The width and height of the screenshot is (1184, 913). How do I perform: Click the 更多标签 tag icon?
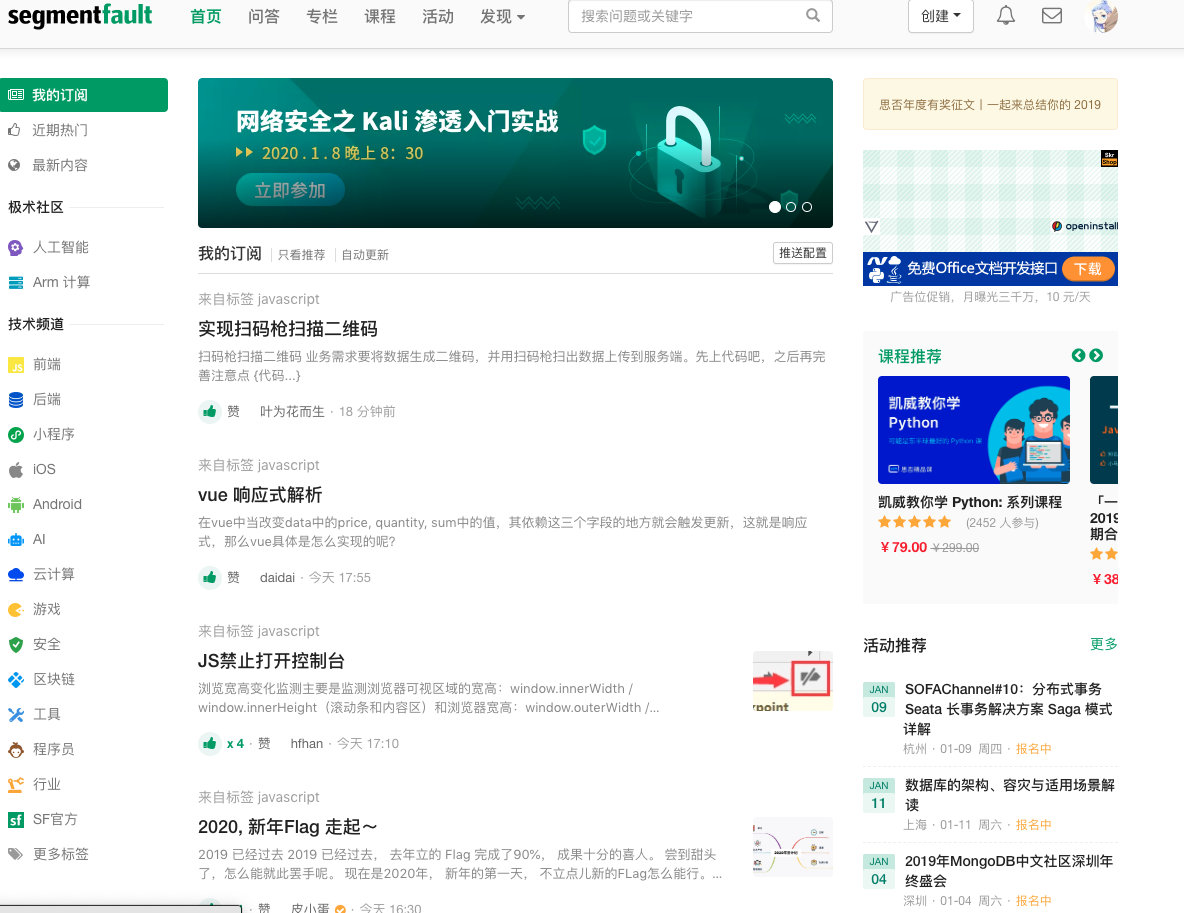point(15,854)
